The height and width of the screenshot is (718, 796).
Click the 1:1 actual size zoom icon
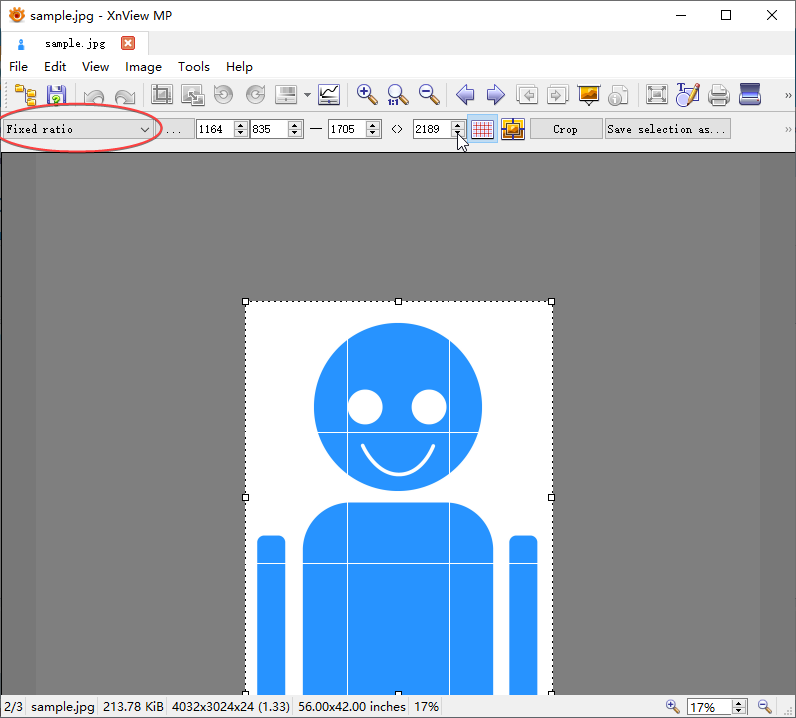398,95
